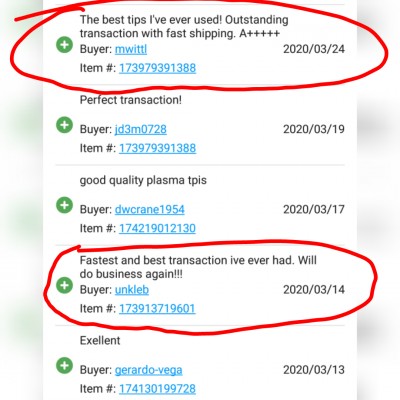Click the positive feedback icon for dwcrane1954
This screenshot has height=400, width=400.
click(64, 205)
